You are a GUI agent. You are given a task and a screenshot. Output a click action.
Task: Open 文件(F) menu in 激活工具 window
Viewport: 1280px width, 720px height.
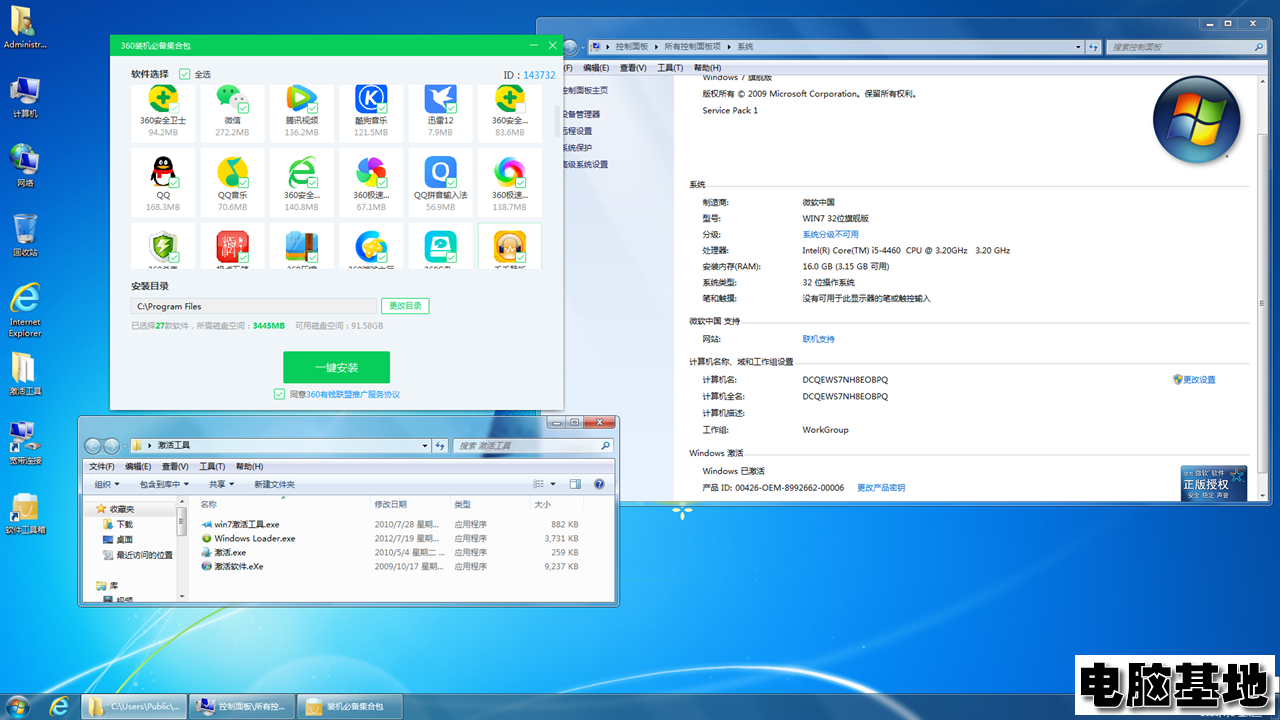101,466
